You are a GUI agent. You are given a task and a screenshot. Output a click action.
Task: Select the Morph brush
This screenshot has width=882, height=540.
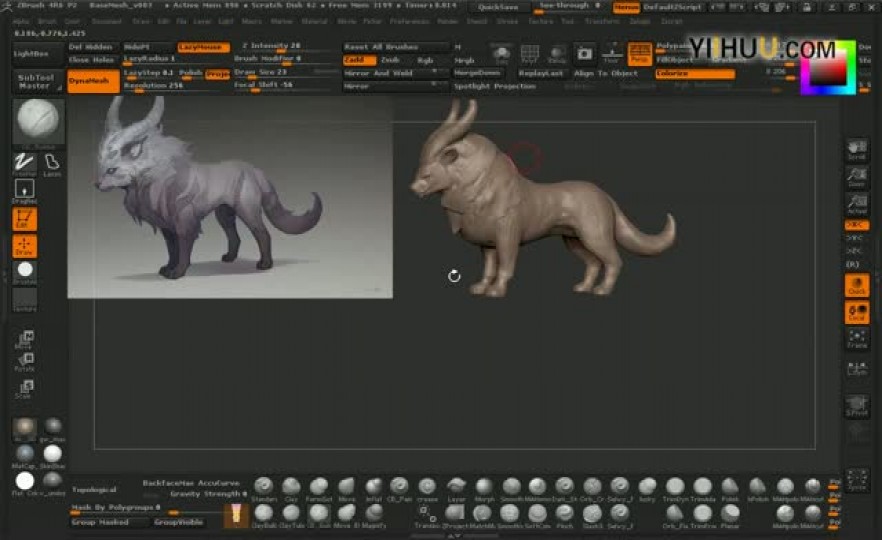tap(484, 489)
